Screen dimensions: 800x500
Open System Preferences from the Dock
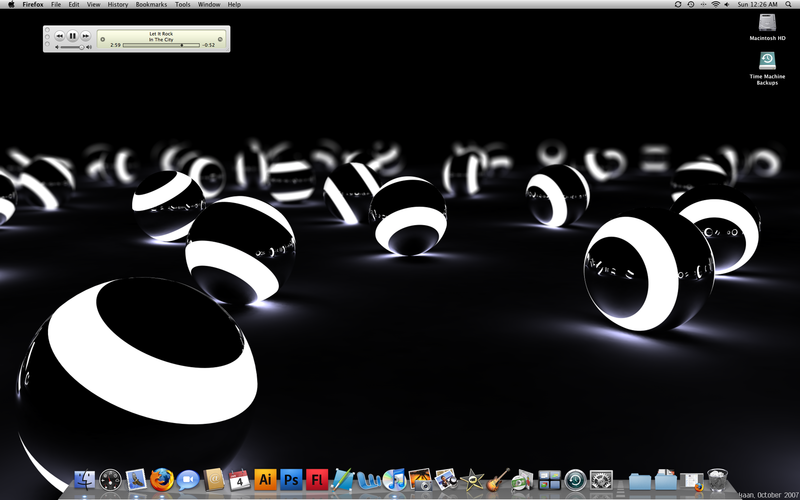click(601, 480)
